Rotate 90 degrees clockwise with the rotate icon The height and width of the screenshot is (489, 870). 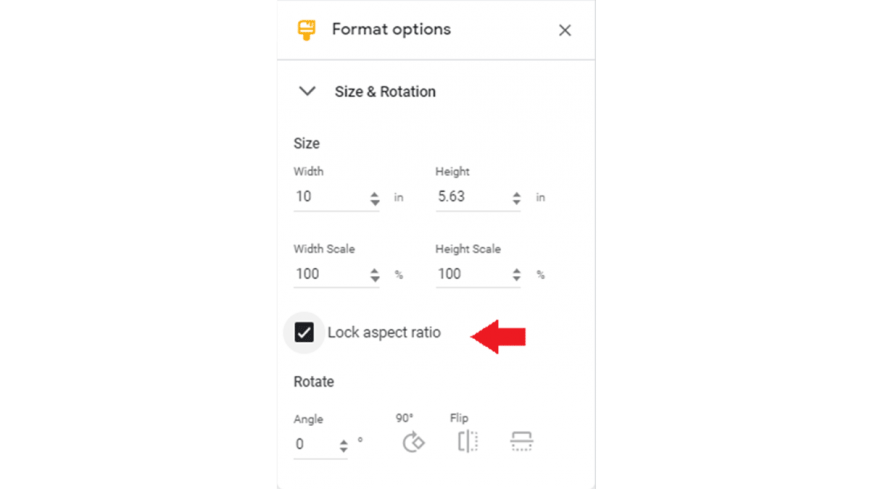coord(413,442)
